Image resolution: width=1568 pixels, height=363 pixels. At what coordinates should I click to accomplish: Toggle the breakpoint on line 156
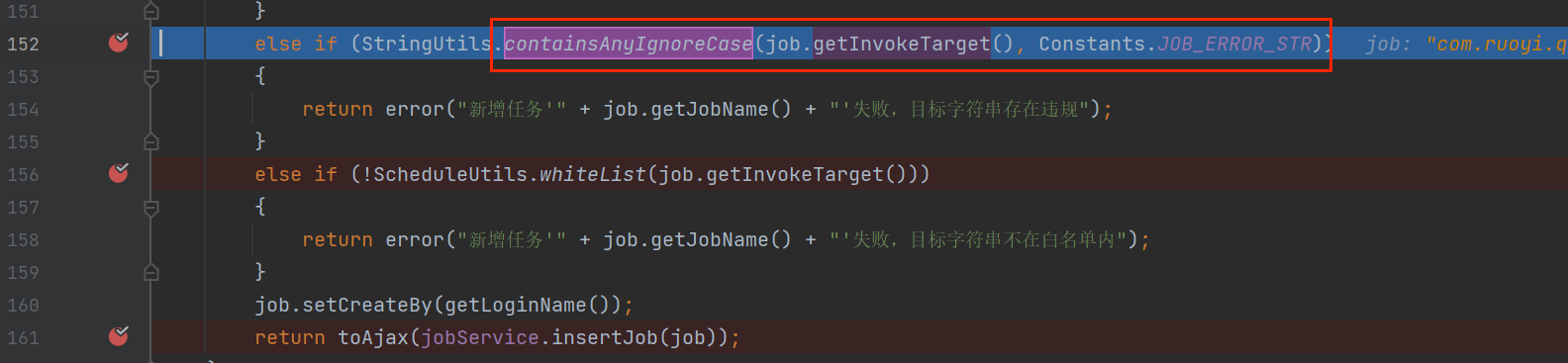tap(119, 173)
